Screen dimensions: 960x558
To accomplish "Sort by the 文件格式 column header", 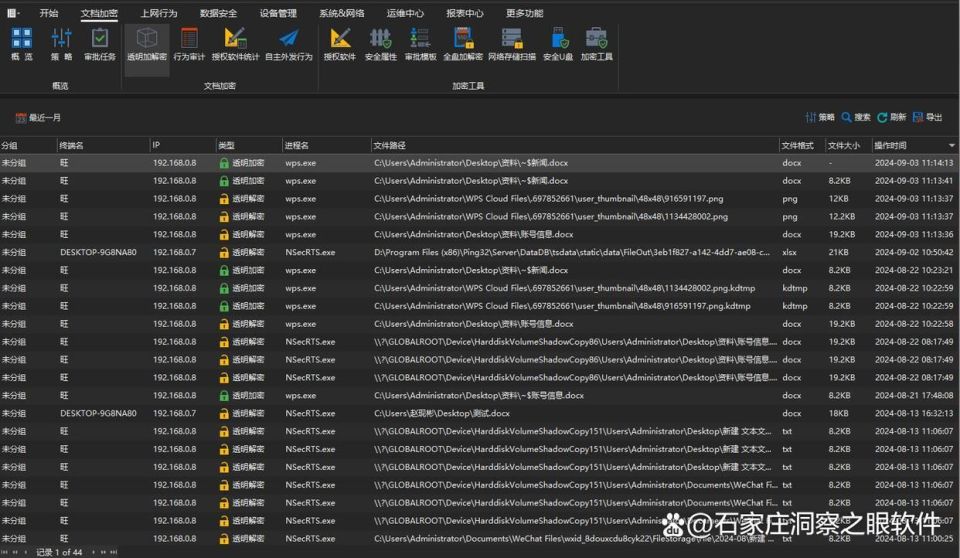I will 802,145.
